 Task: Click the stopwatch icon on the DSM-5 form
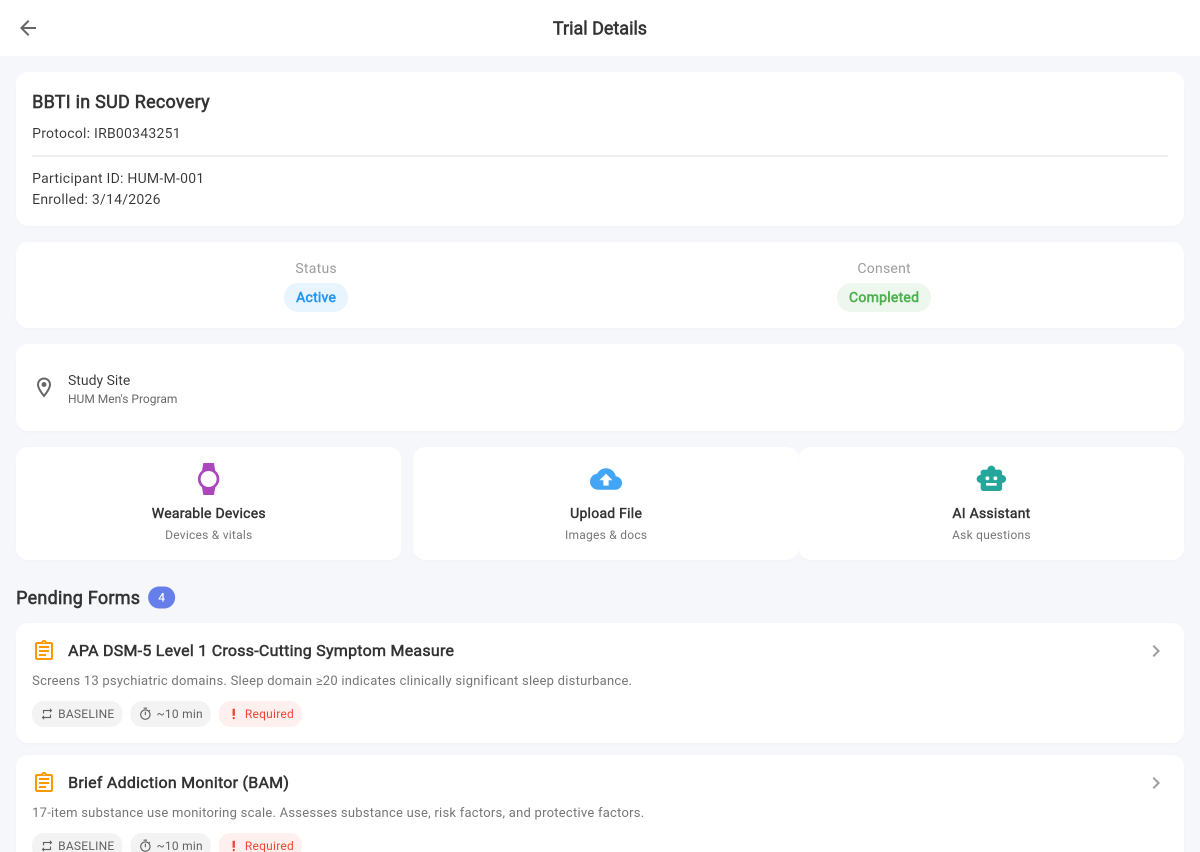point(147,714)
